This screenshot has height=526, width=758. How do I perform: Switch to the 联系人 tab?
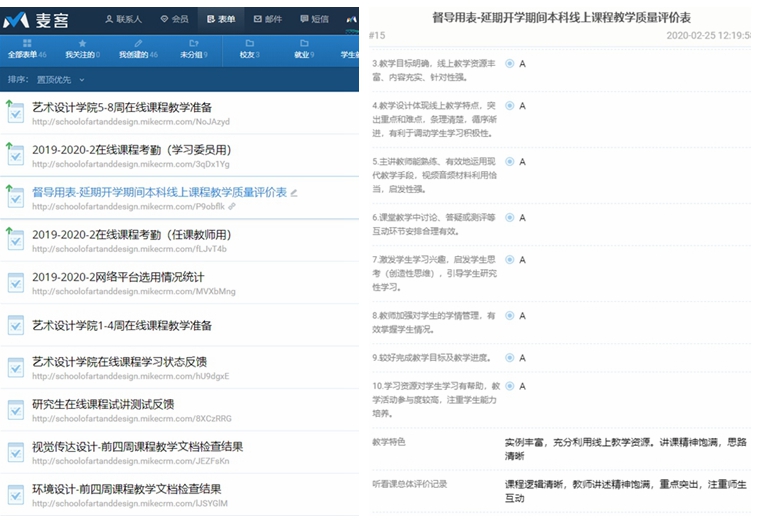pos(123,19)
